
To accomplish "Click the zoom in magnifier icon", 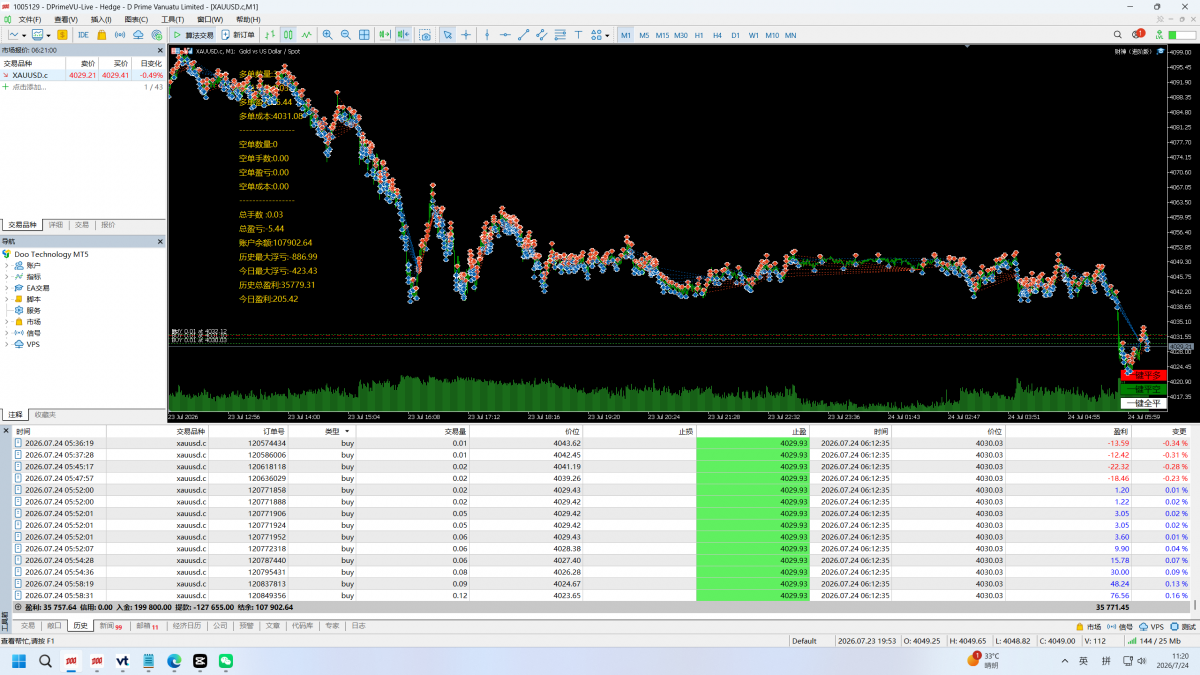I will pos(327,35).
